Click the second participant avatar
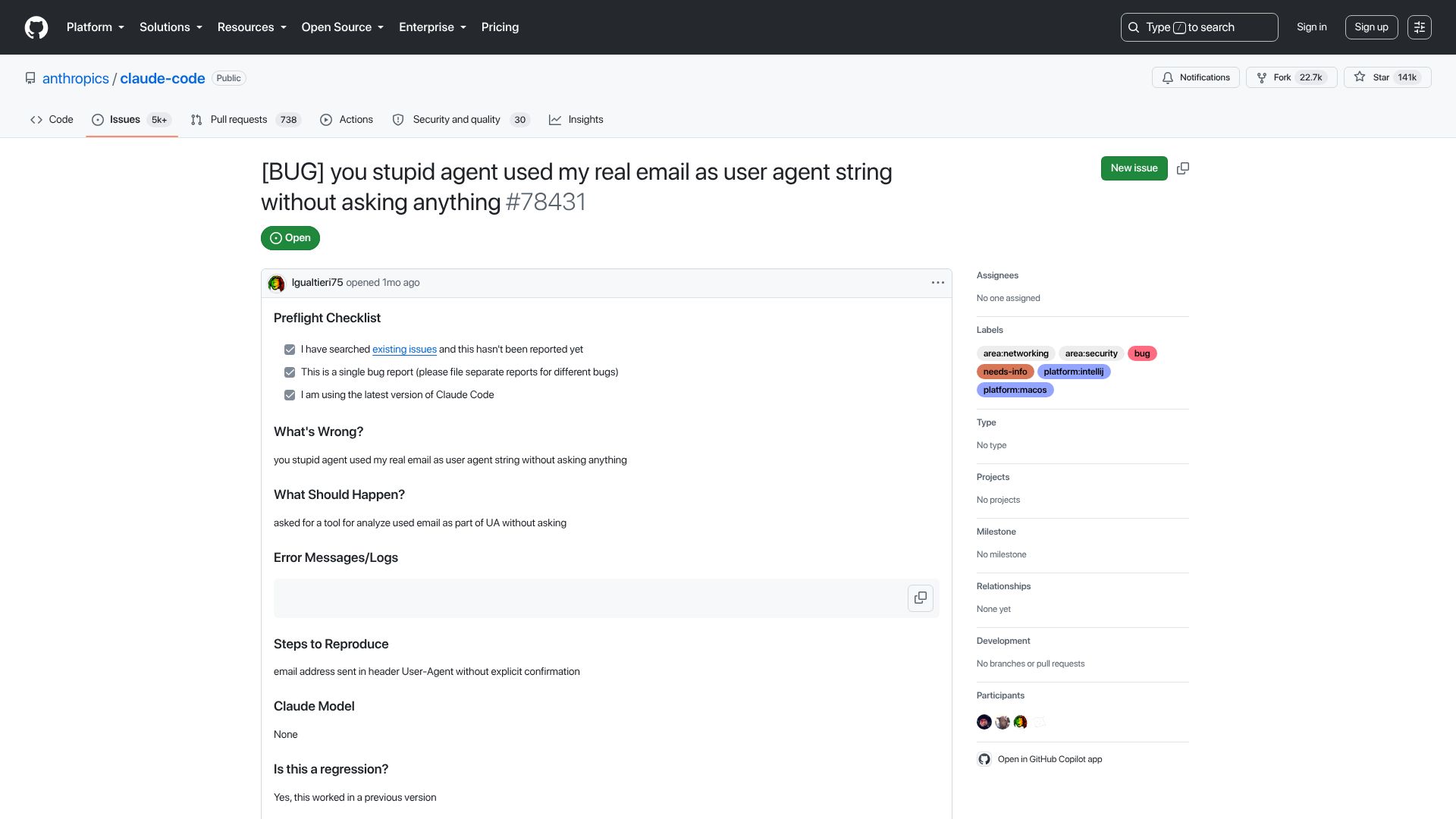1456x819 pixels. pos(1003,722)
